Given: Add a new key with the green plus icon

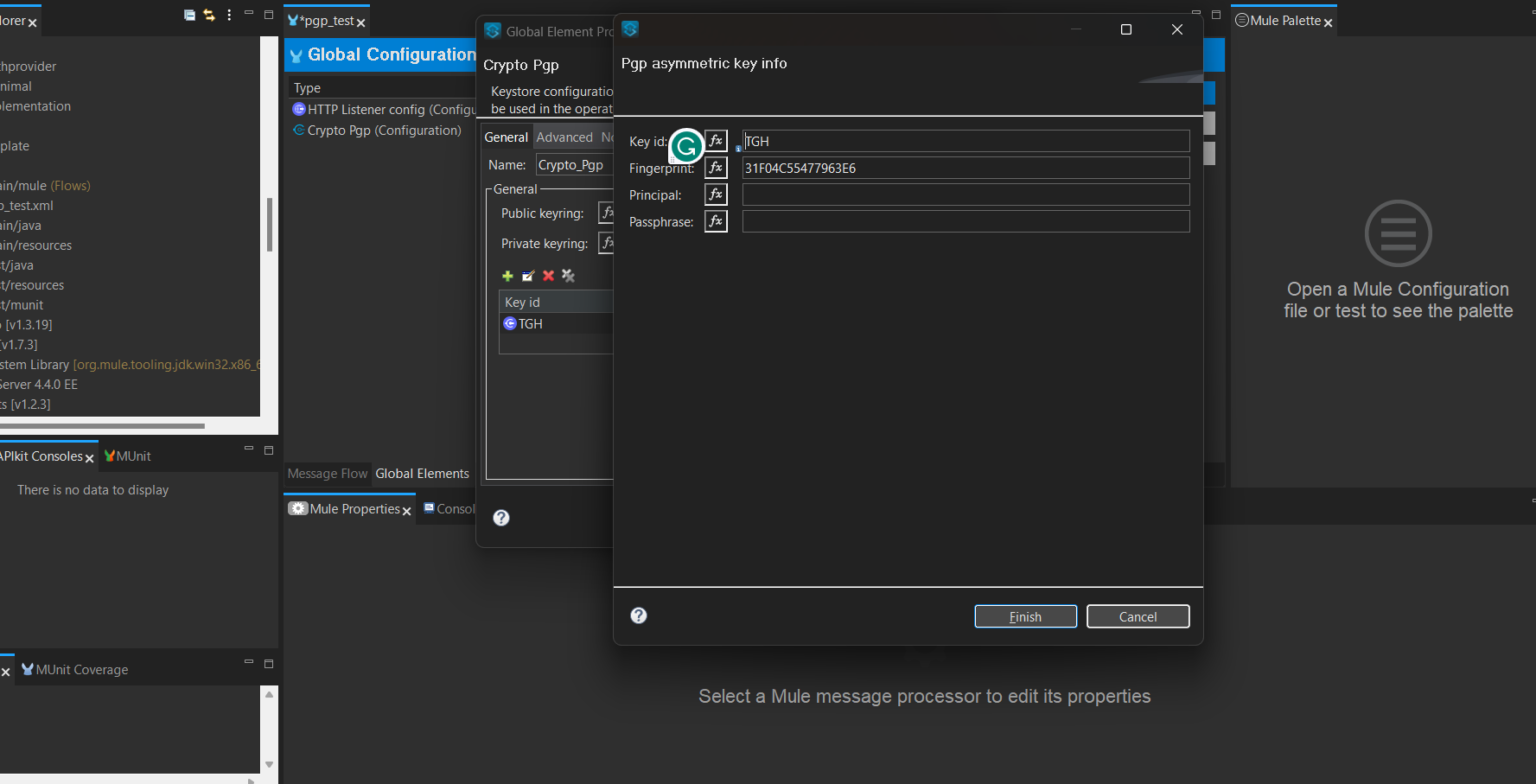Looking at the screenshot, I should 507,275.
